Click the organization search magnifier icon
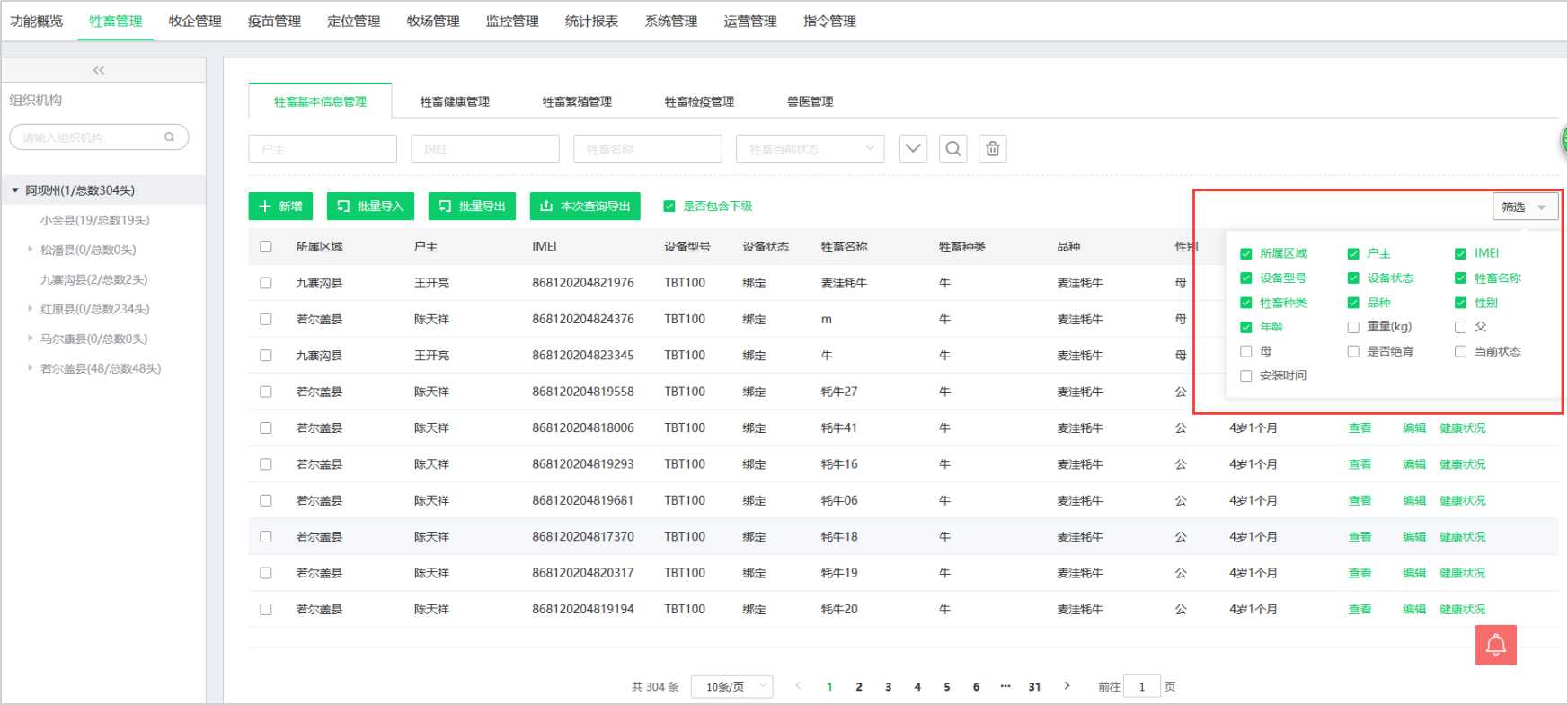Viewport: 1568px width, 705px height. tap(169, 137)
